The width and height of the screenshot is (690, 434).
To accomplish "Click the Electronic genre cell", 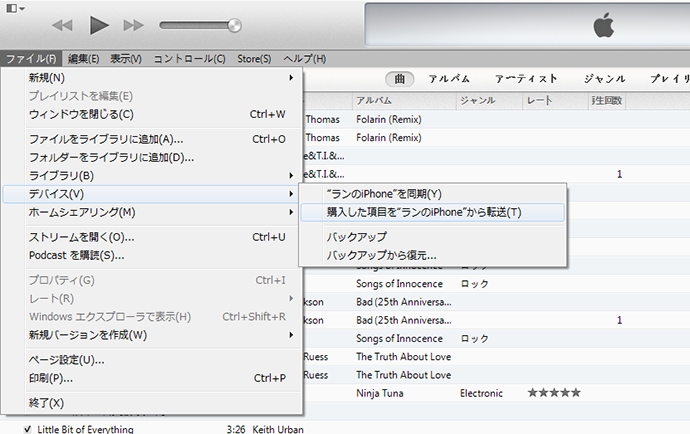I will click(481, 393).
